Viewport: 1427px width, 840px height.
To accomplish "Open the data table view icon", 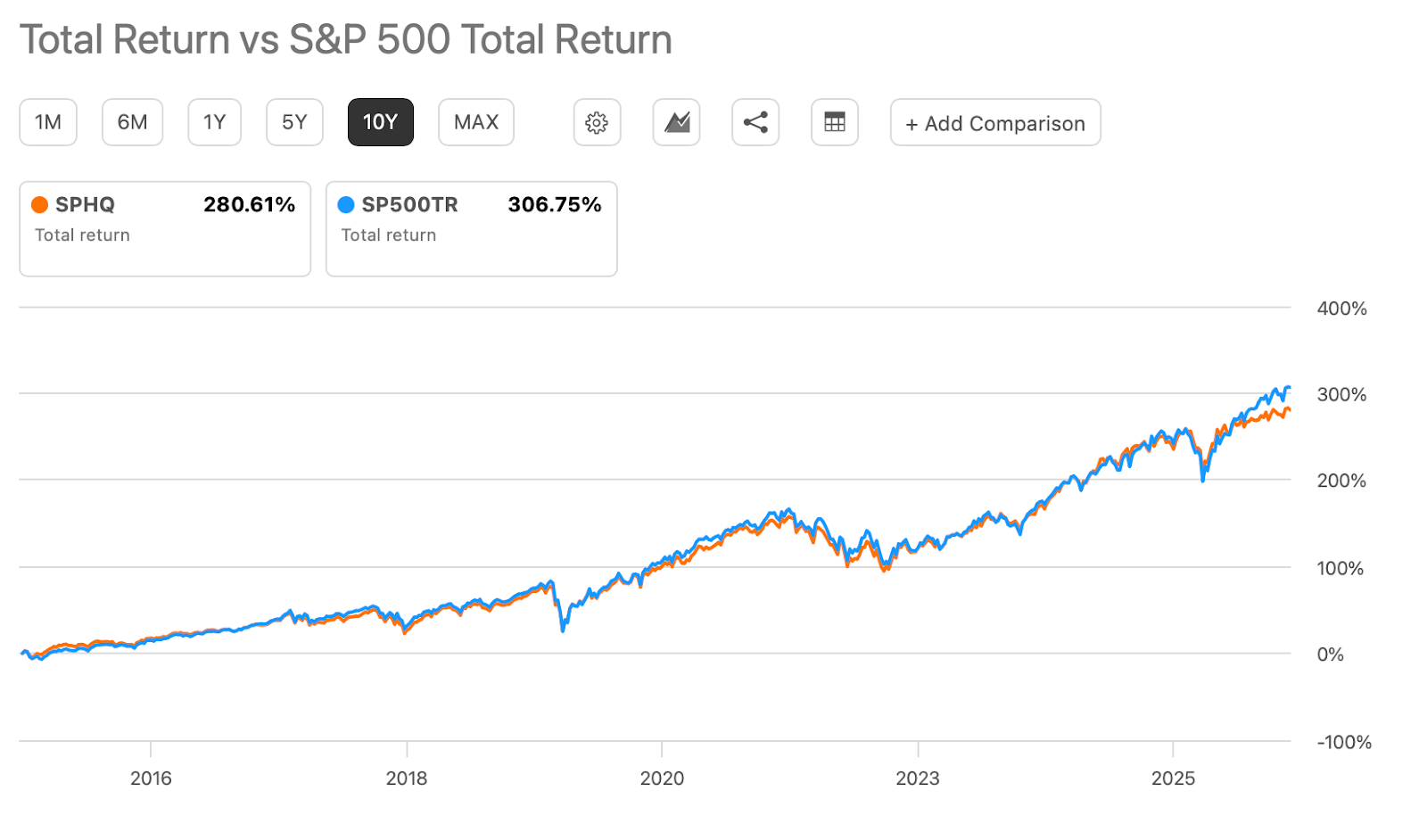I will point(835,122).
